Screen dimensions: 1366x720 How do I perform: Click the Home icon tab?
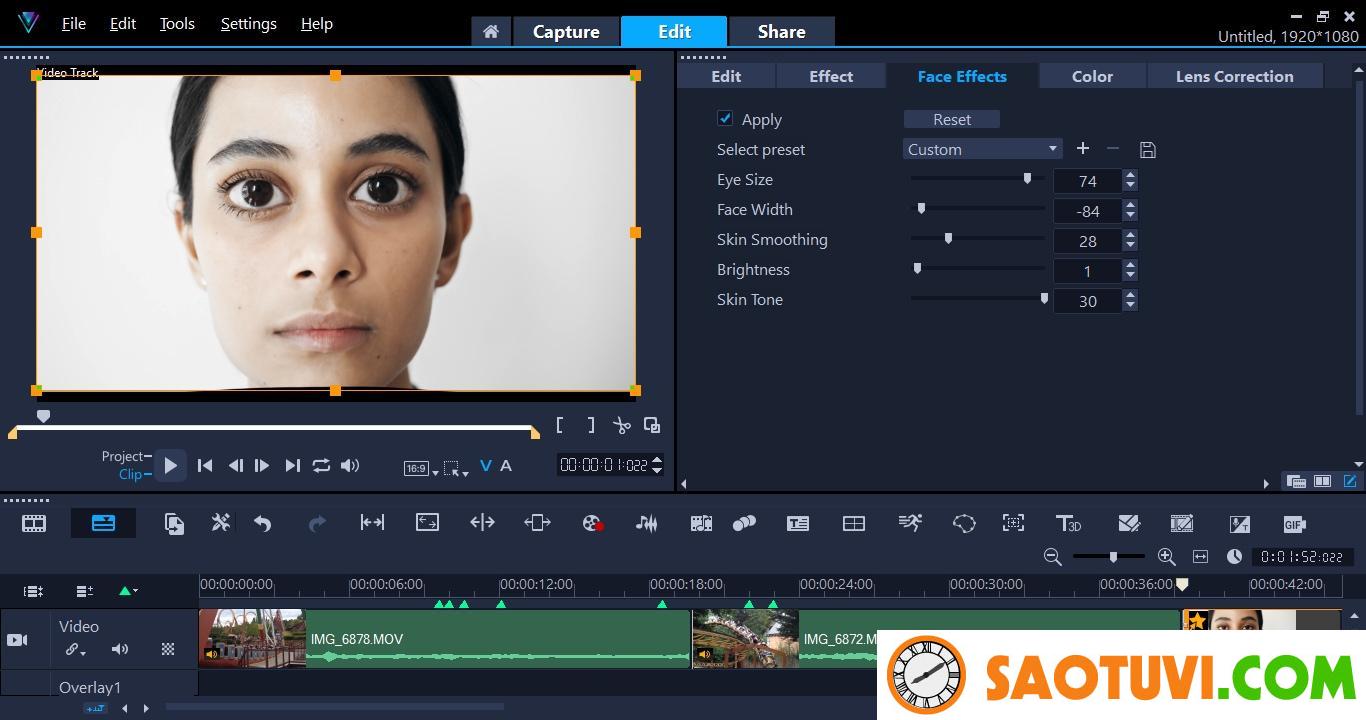coord(490,32)
